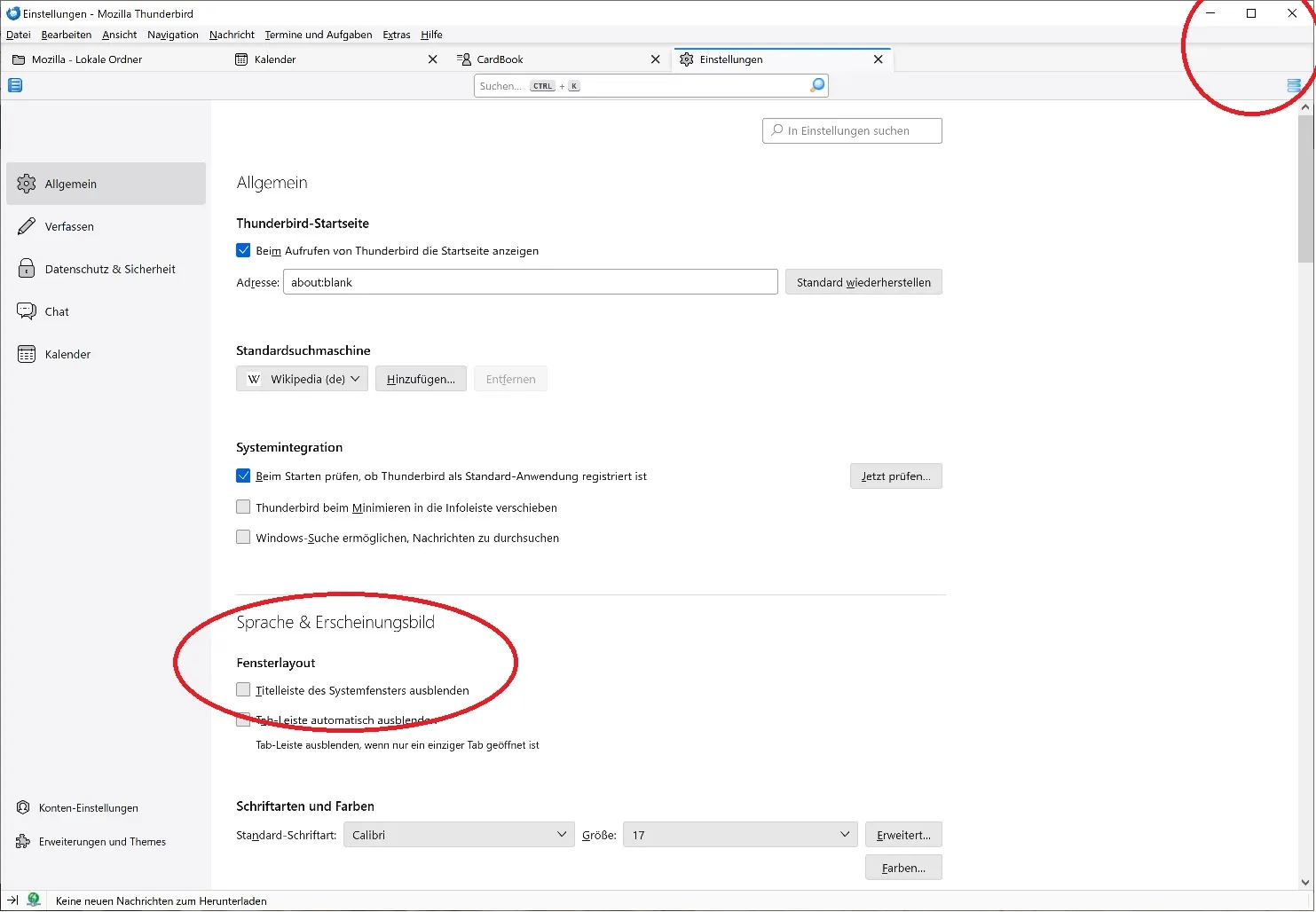Click the offline status icon in status bar
Image resolution: width=1316 pixels, height=912 pixels.
[x=12, y=900]
